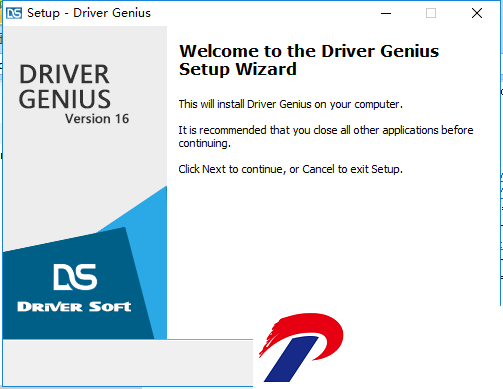
Task: Click the 'Welcome to the Driver Genius Setup Wizard' title
Action: pos(309,60)
